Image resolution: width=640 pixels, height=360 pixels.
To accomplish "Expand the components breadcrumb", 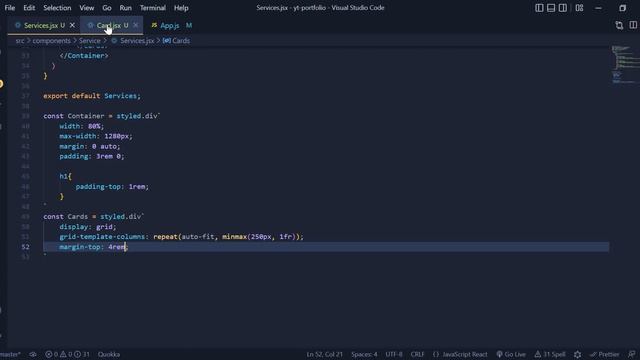I will (51, 41).
